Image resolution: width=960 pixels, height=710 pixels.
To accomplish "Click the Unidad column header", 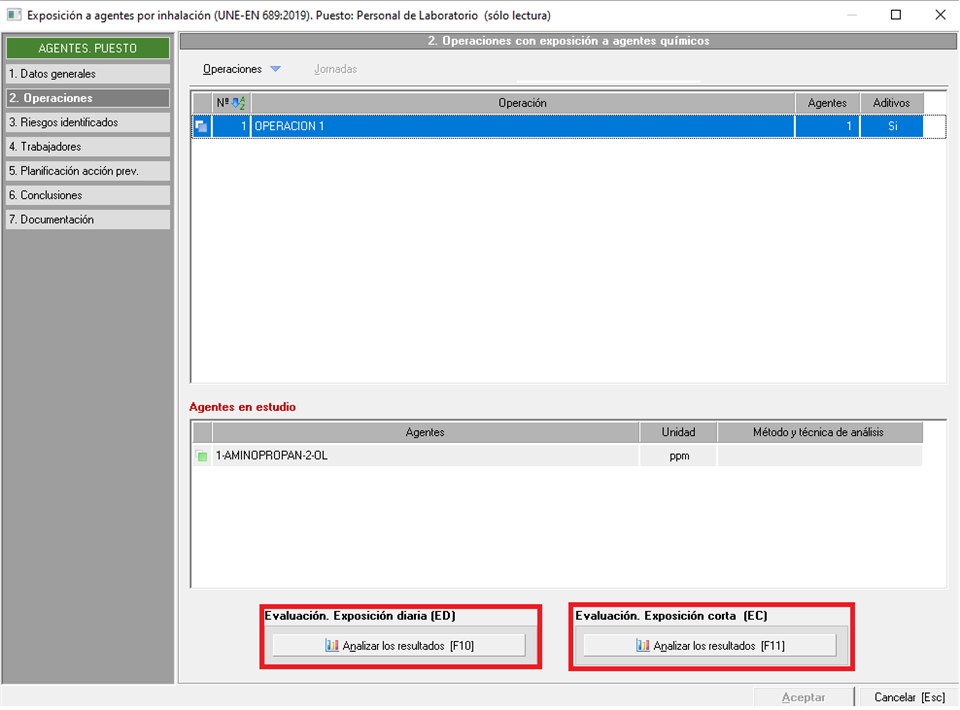I will (678, 432).
